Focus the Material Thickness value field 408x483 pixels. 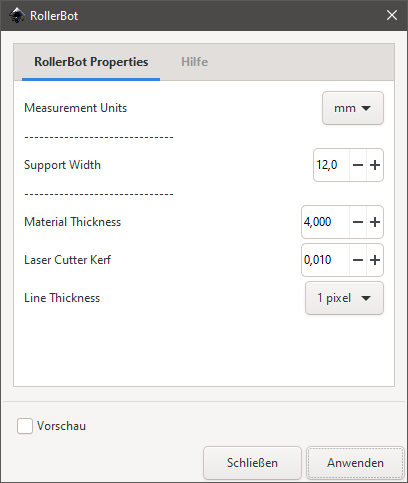[325, 222]
